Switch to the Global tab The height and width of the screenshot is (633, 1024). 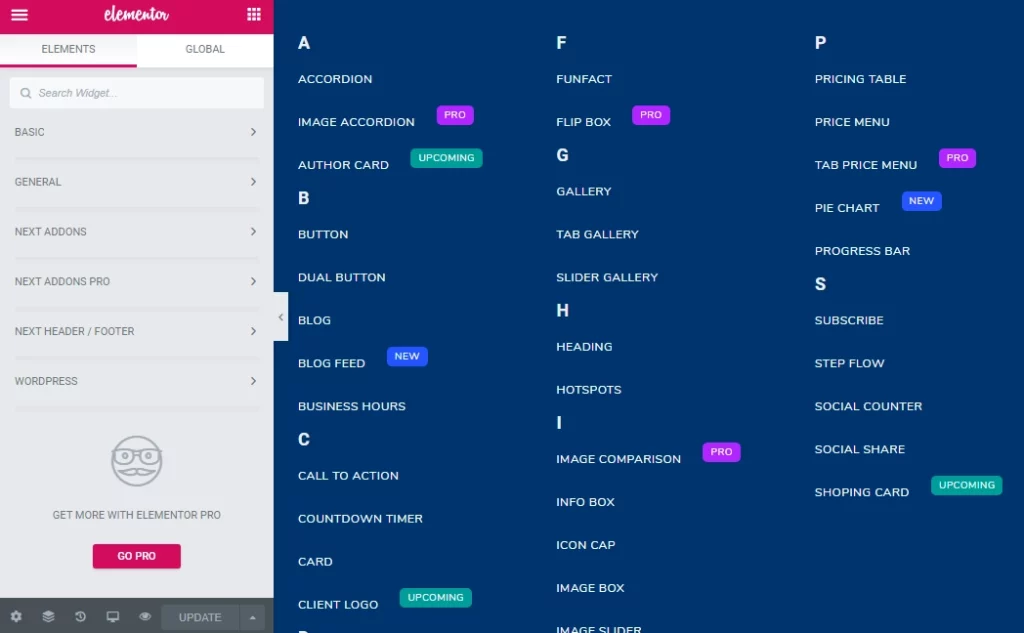coord(204,48)
